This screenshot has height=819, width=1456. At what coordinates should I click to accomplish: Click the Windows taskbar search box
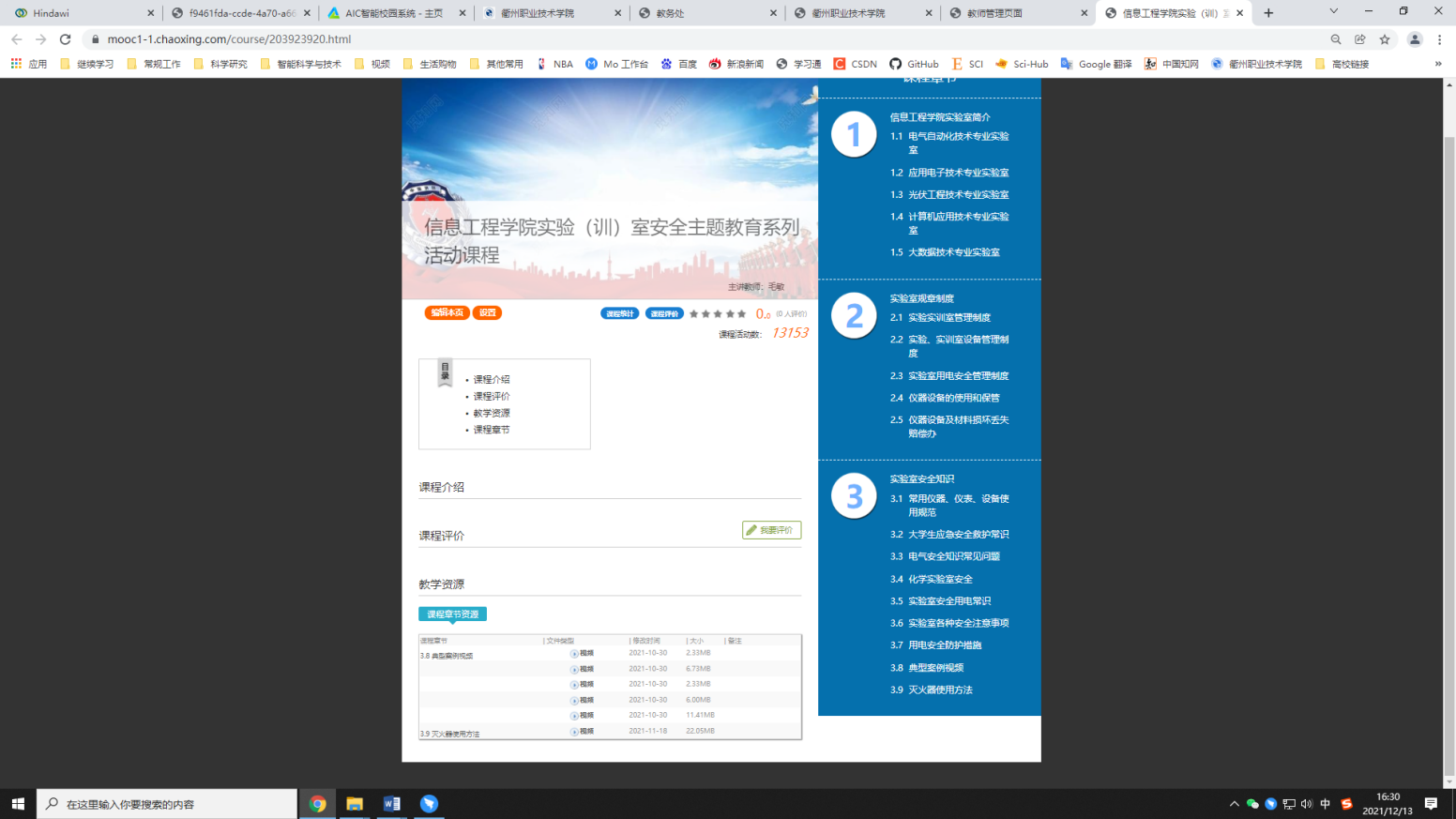(x=167, y=804)
